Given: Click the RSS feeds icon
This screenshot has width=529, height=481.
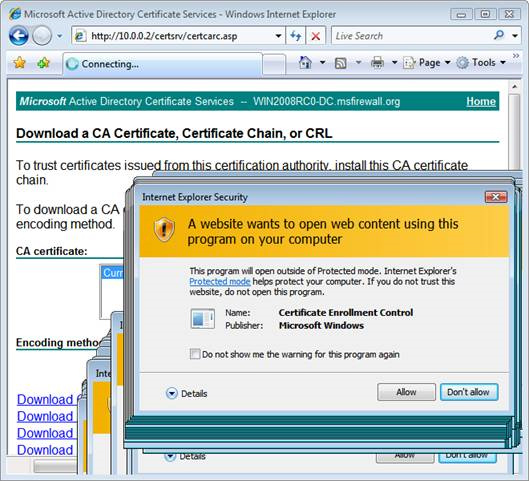Looking at the screenshot, I should pyautogui.click(x=340, y=63).
